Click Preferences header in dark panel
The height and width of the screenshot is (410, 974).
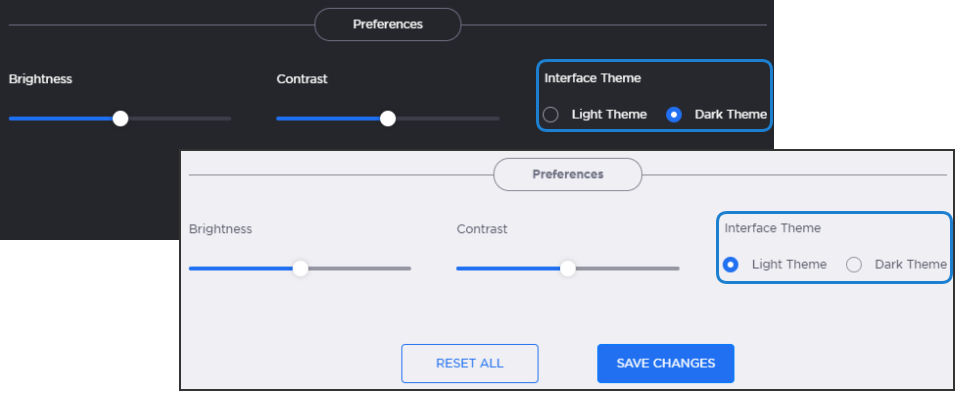[388, 24]
